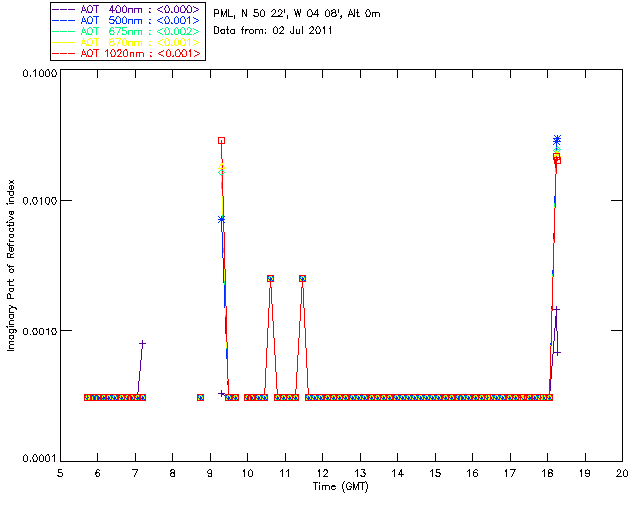
Task: Click the 0.0010 y-axis label
Action: [x=39, y=331]
